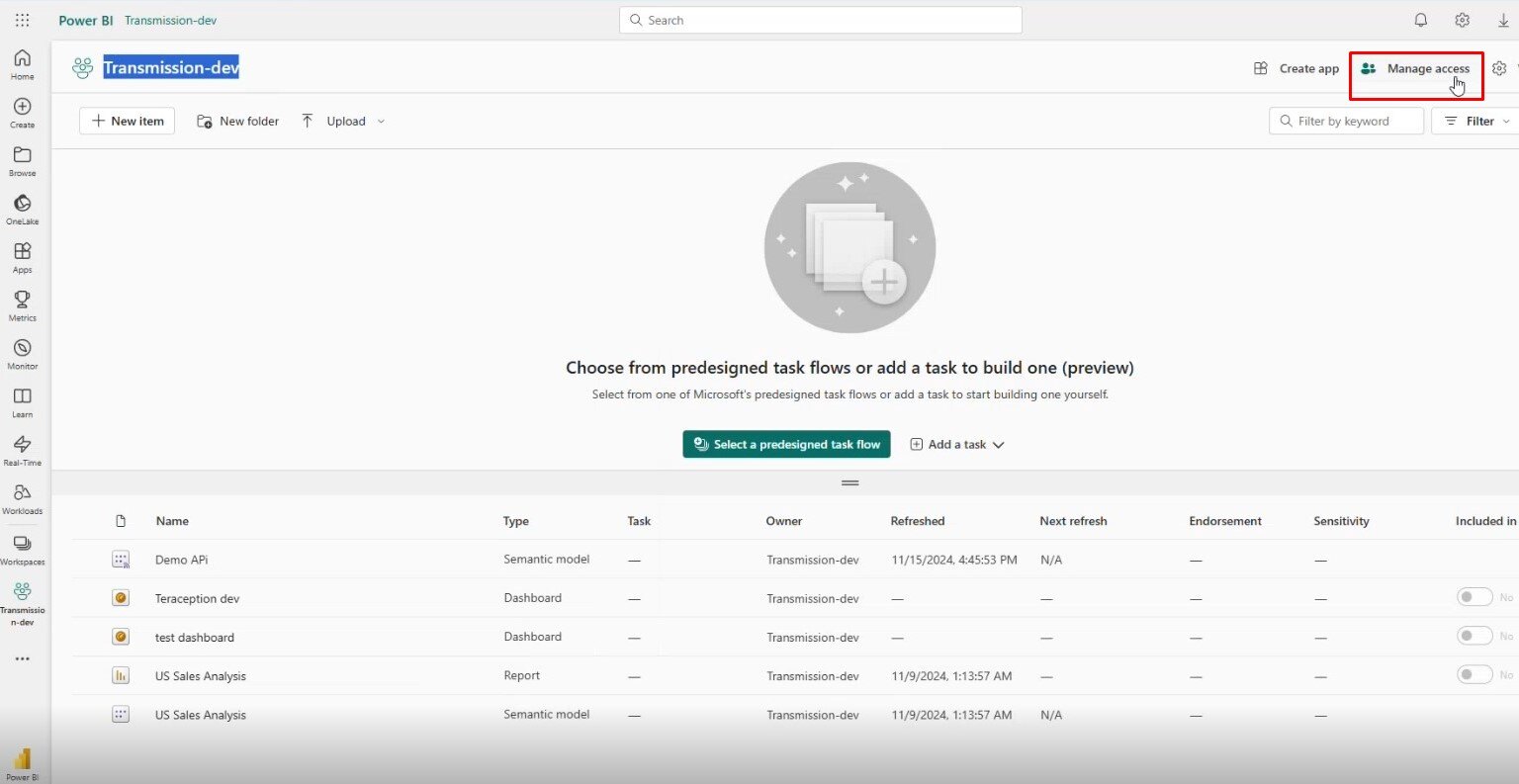This screenshot has height=784, width=1519.
Task: Open OneLake in the sidebar
Action: pos(22,210)
